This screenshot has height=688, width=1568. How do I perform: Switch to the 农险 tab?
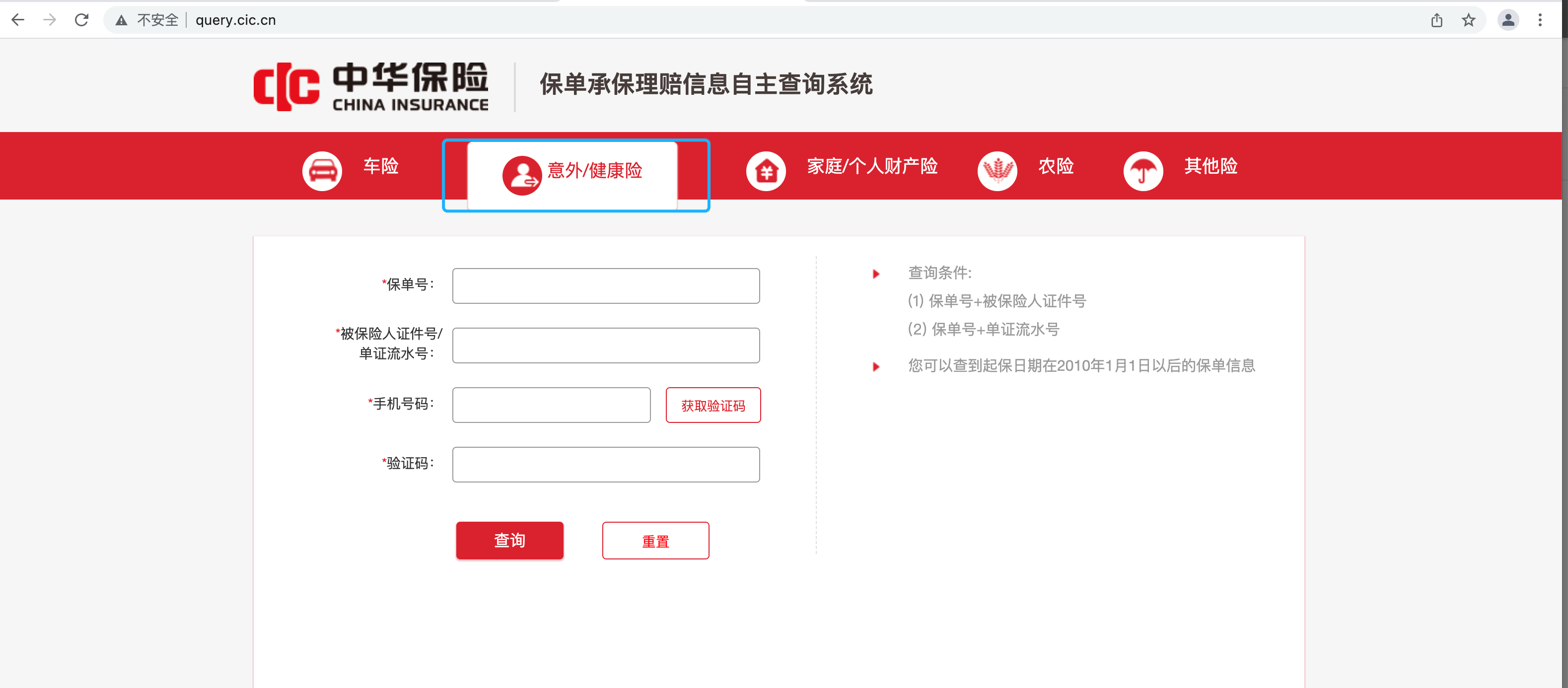1056,166
